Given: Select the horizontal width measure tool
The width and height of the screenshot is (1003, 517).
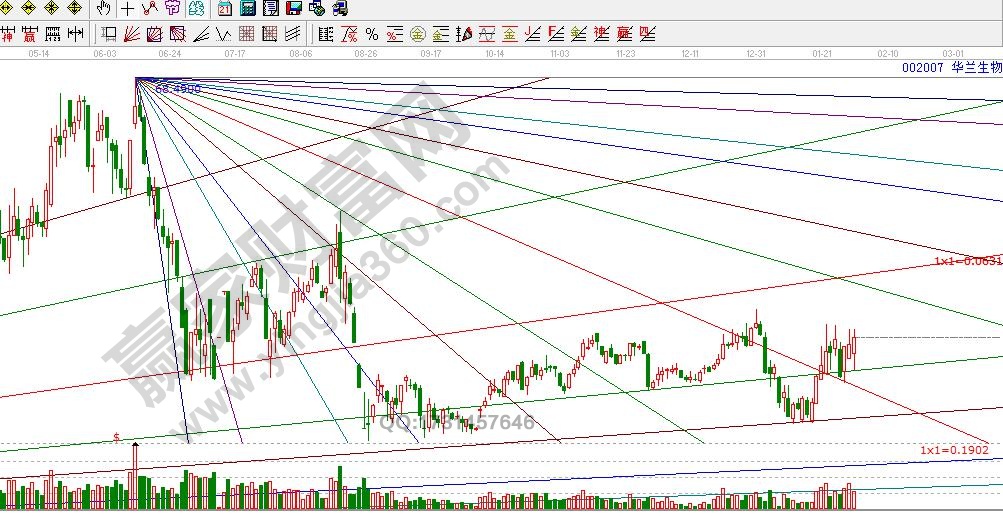Looking at the screenshot, I should click(73, 34).
